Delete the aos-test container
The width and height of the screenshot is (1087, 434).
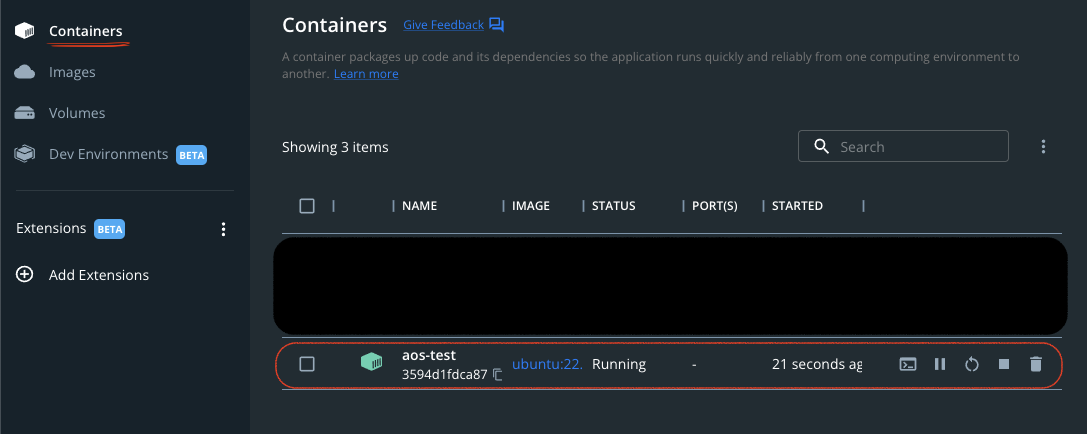click(x=1036, y=364)
